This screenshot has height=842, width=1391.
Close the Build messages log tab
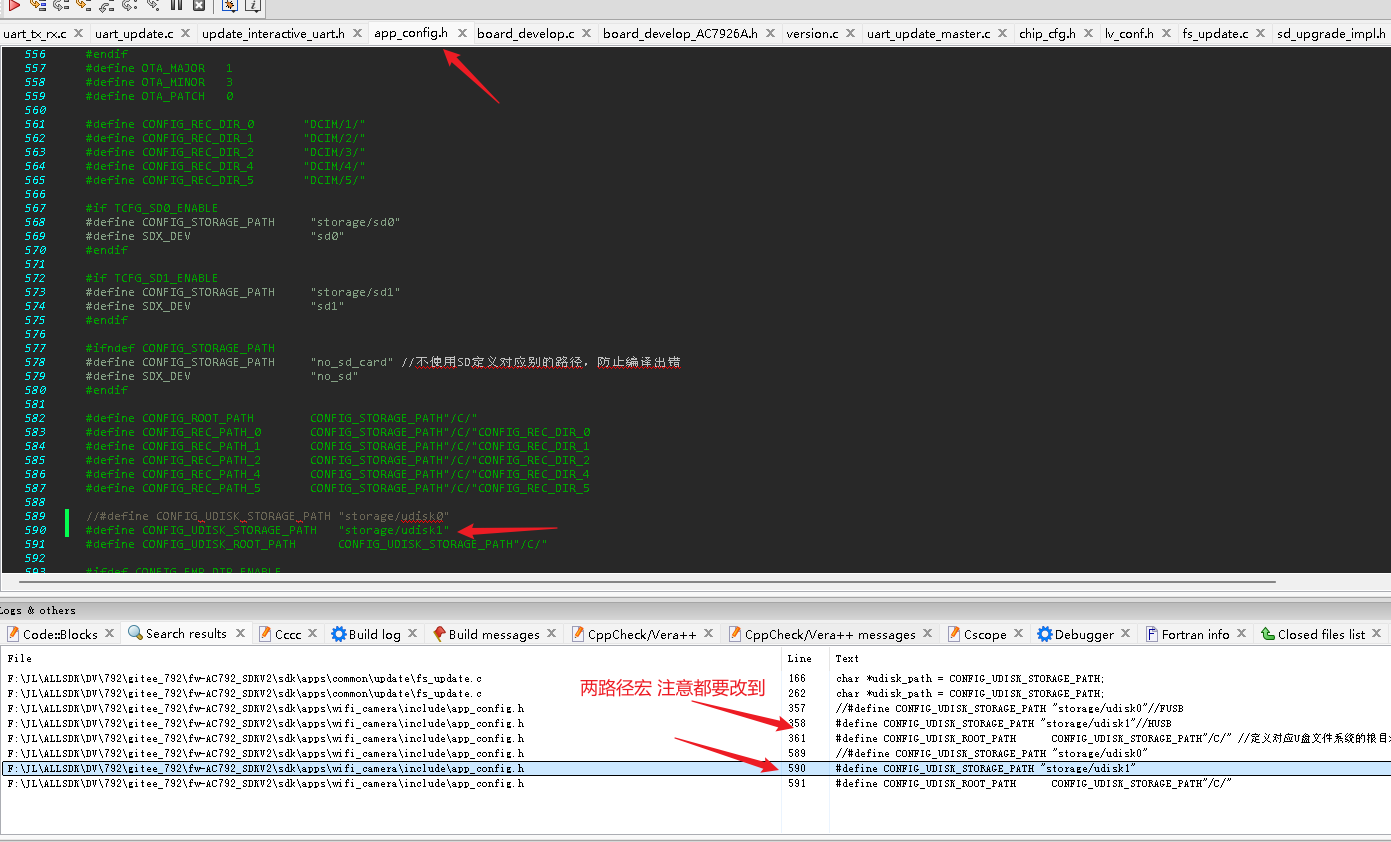(553, 633)
